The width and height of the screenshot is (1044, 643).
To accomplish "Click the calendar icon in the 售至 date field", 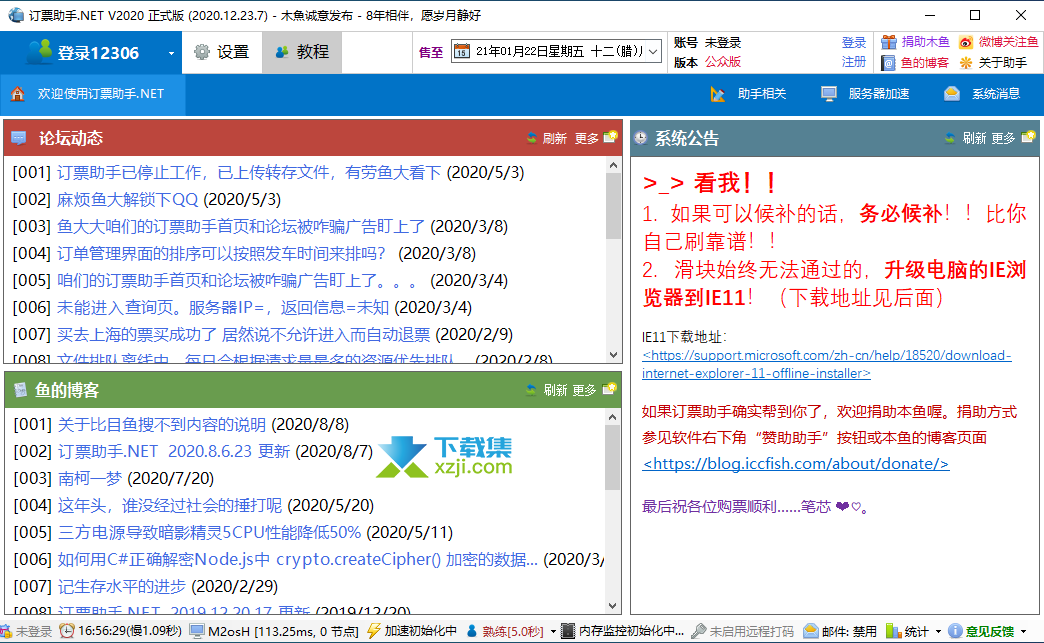I will click(x=461, y=51).
